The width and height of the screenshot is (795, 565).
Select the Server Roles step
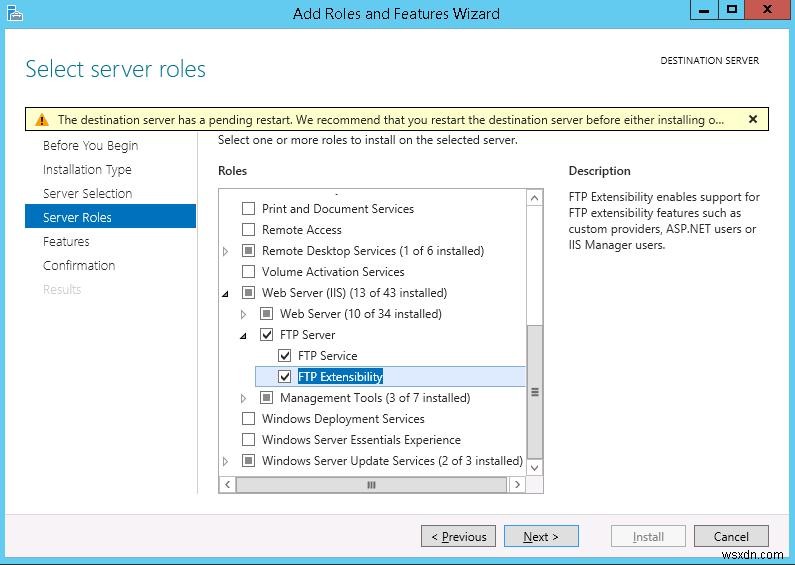coord(111,217)
